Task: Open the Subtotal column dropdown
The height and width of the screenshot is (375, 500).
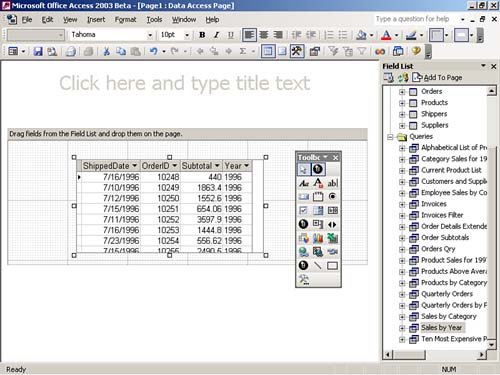Action: pos(217,166)
